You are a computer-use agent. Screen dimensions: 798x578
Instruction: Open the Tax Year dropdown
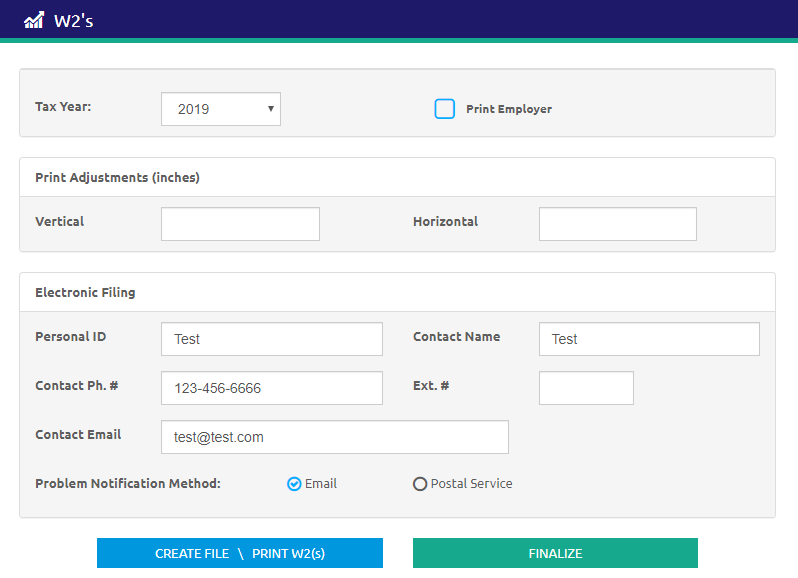point(221,109)
